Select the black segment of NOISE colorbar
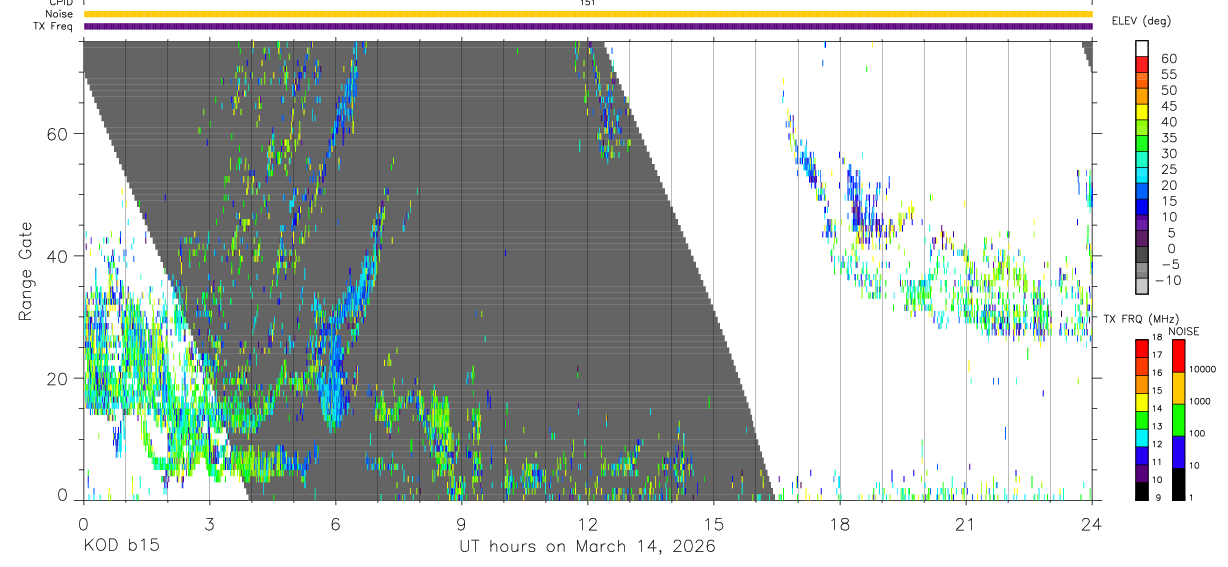The width and height of the screenshot is (1228, 567). 1178,484
